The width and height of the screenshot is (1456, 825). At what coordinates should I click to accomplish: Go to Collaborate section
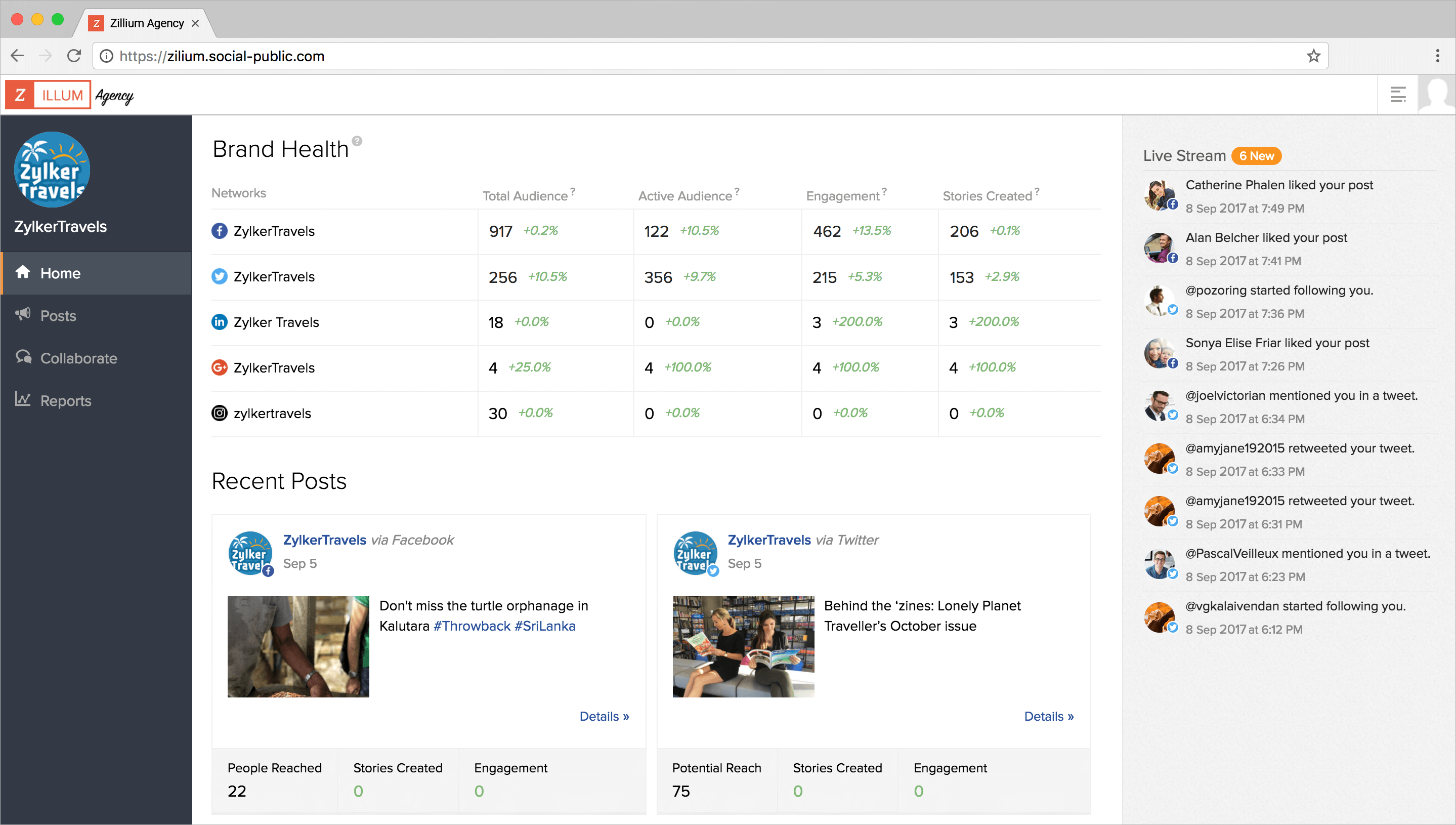pyautogui.click(x=79, y=358)
